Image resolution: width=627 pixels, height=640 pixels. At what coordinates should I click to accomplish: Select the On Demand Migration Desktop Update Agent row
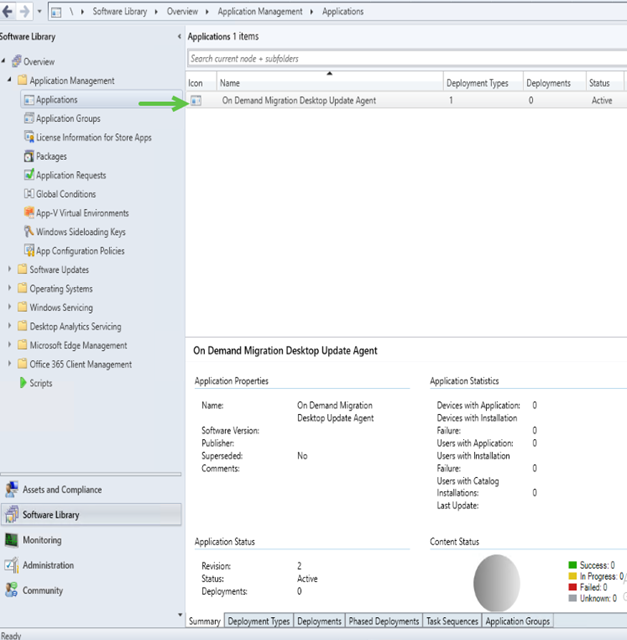tap(406, 100)
